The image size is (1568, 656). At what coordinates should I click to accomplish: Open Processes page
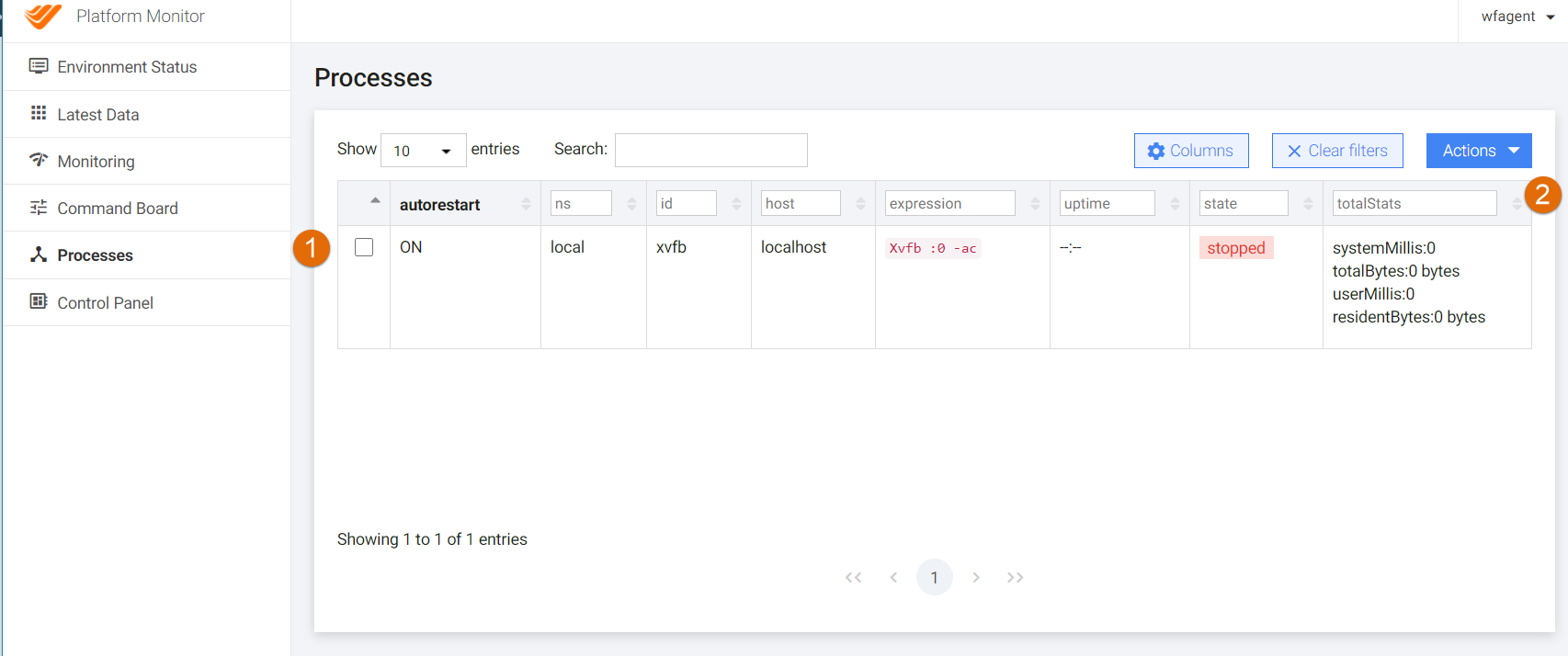(x=147, y=254)
